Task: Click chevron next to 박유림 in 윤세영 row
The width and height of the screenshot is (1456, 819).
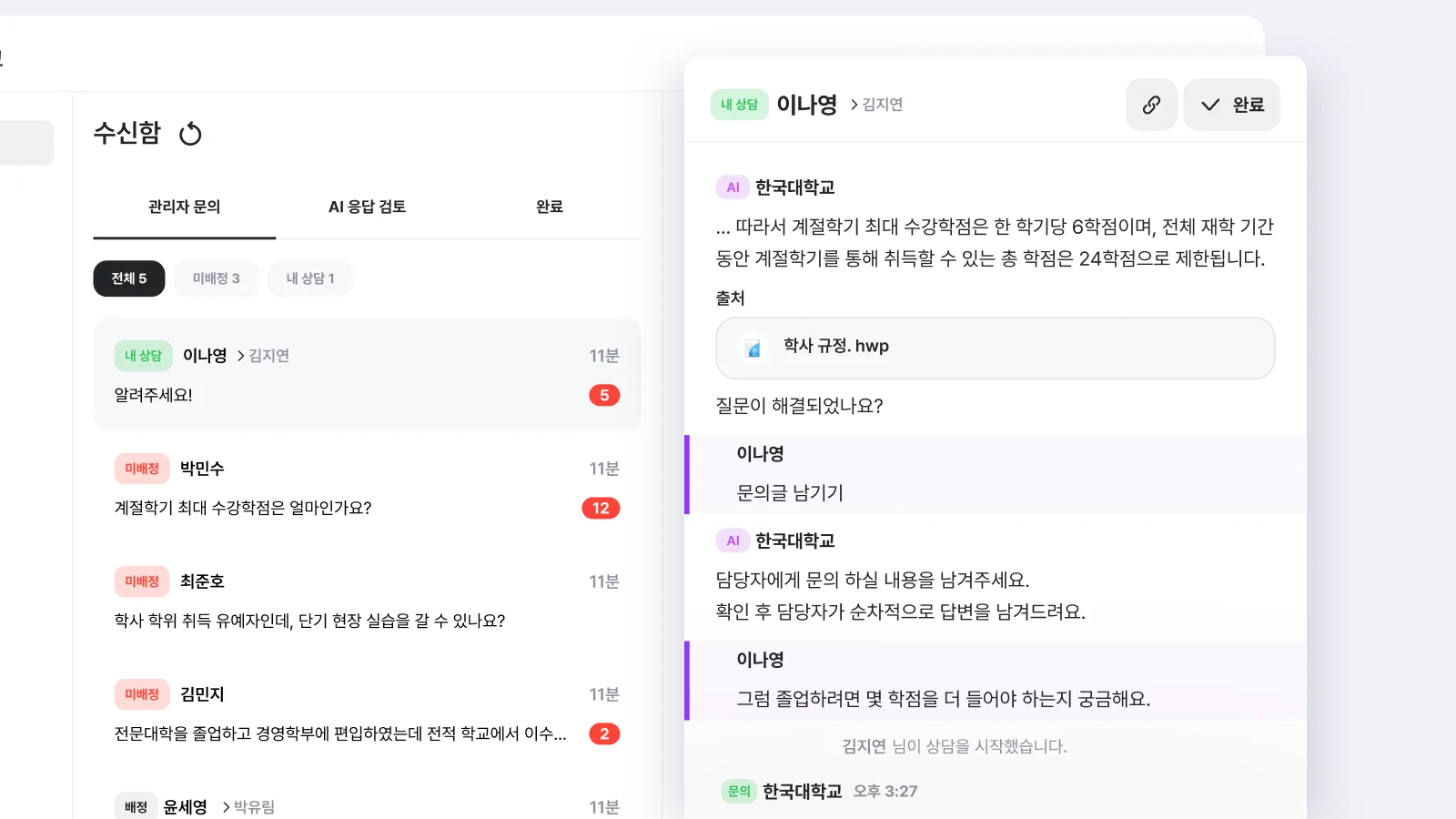Action: (226, 807)
